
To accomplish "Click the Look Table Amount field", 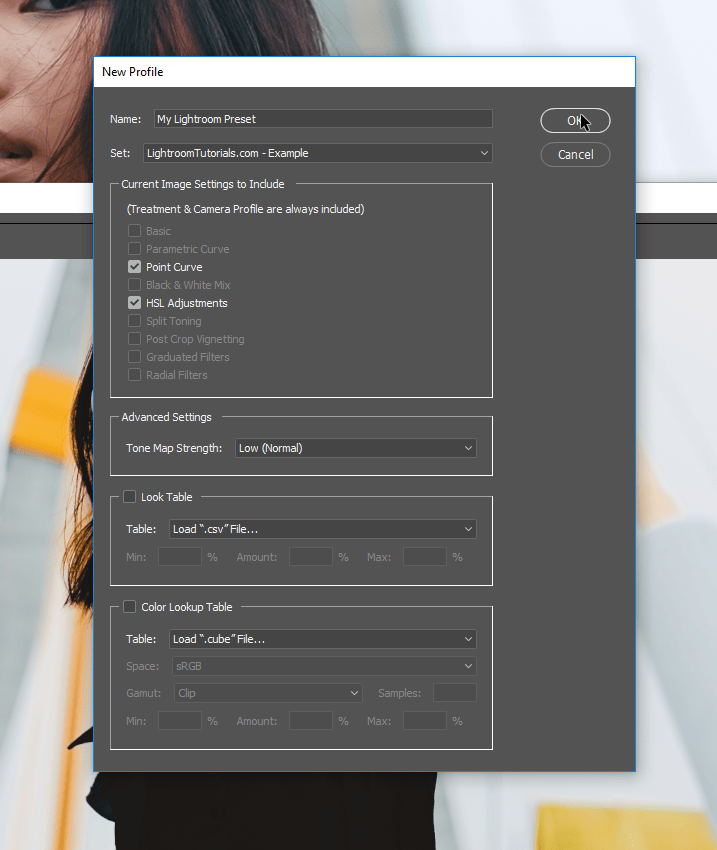I will click(x=311, y=557).
